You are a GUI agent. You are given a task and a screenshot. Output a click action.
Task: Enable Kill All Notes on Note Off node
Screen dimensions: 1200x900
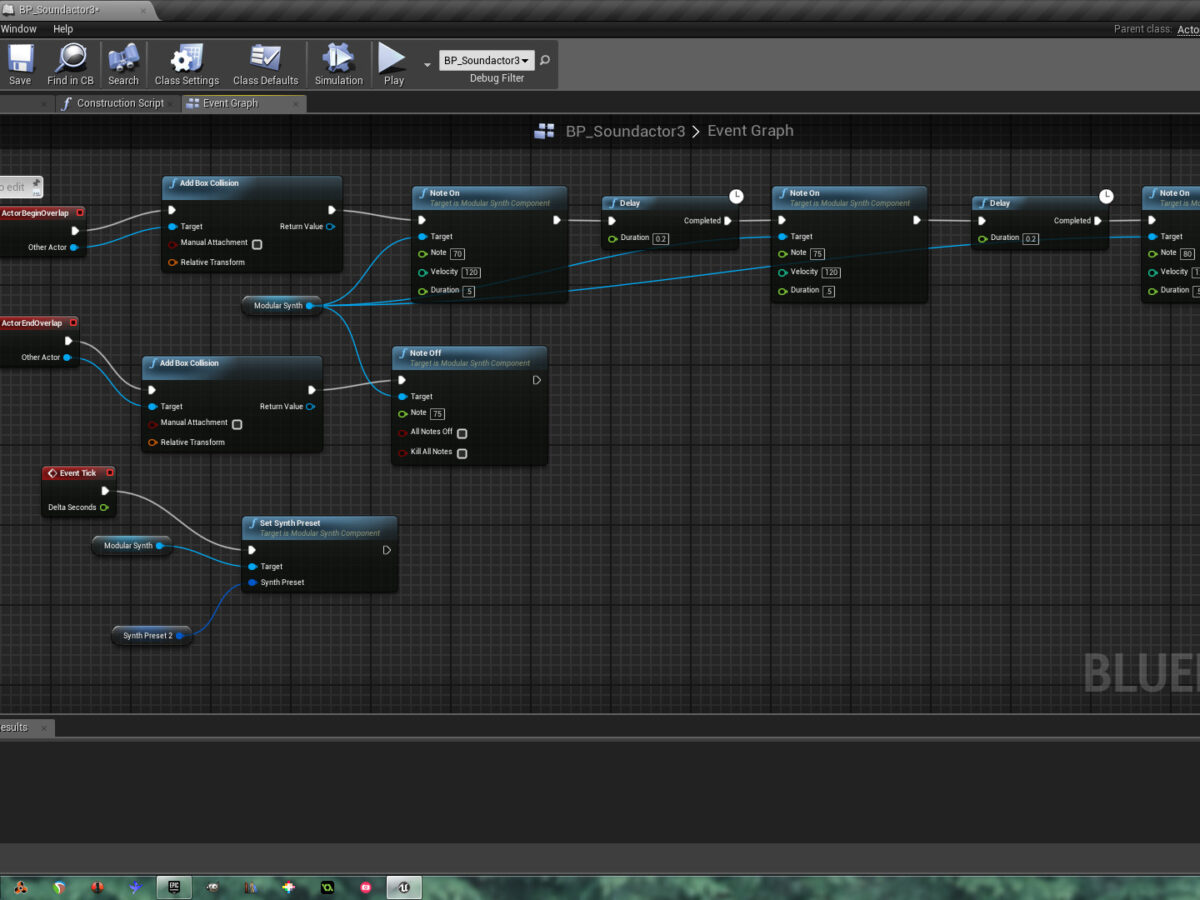[x=462, y=453]
